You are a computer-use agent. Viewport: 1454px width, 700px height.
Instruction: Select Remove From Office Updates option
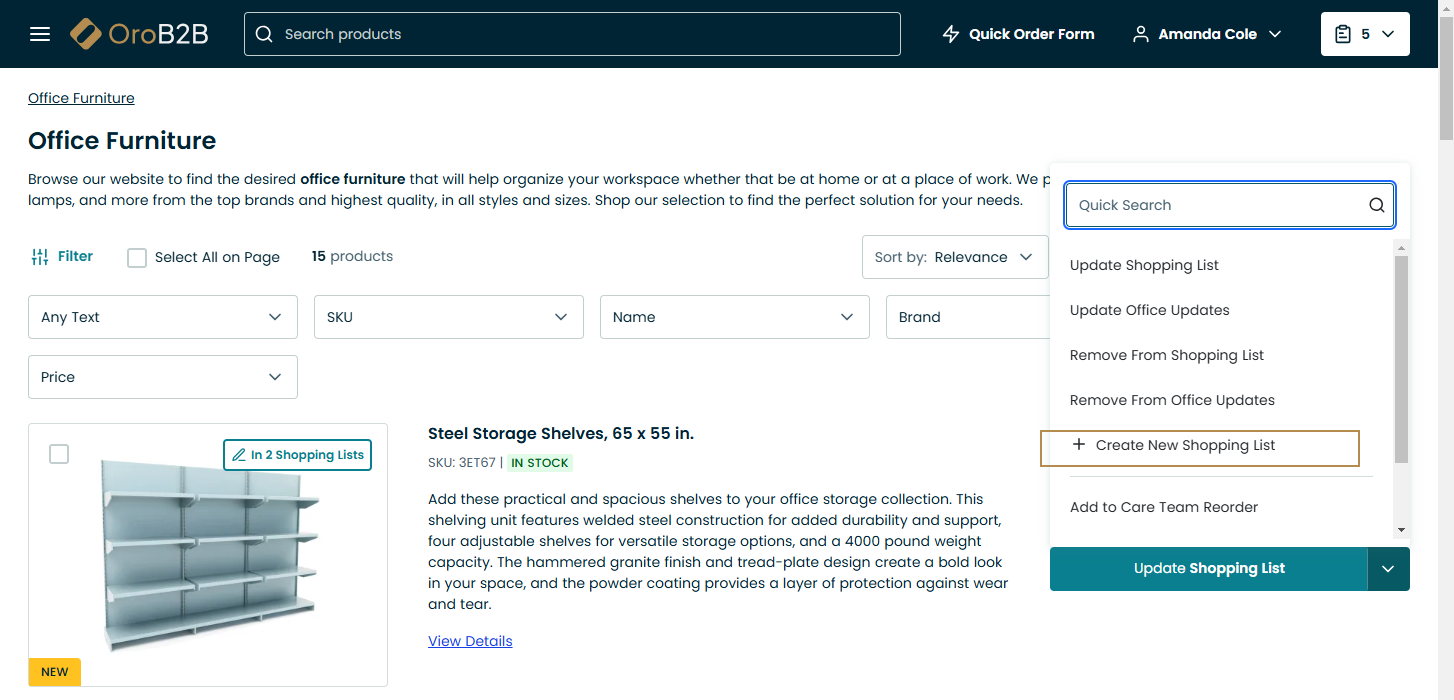1172,400
